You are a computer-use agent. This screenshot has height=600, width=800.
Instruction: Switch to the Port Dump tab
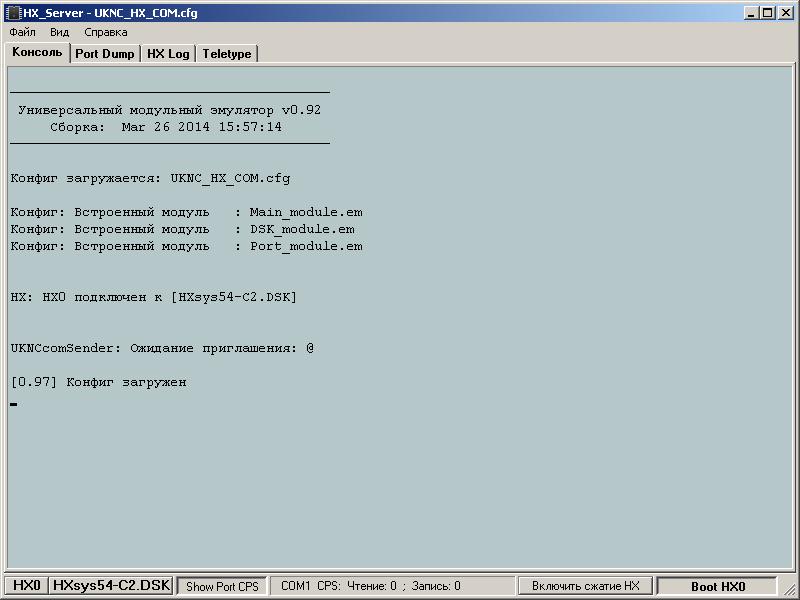click(105, 54)
